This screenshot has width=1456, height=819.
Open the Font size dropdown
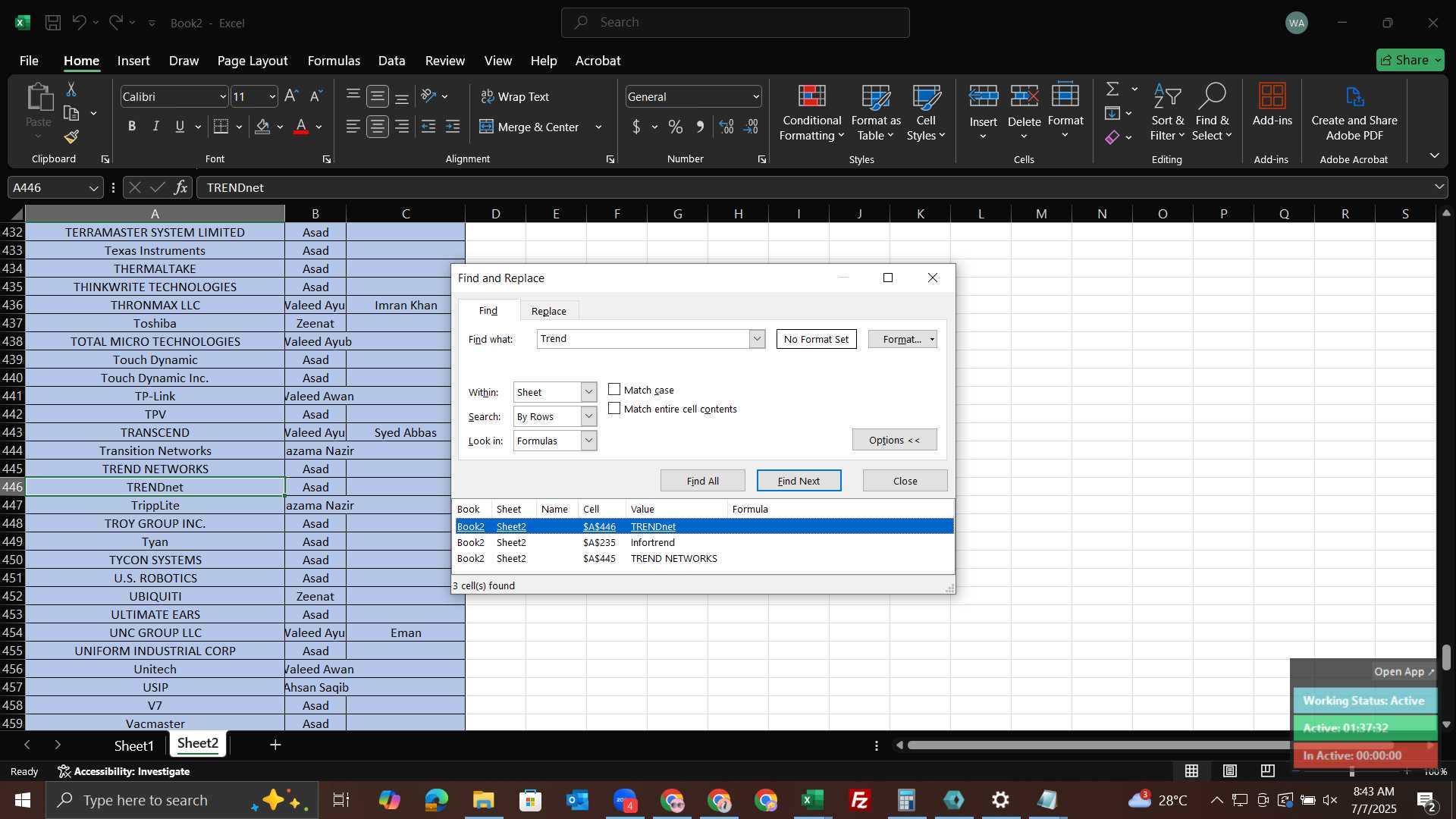pos(272,96)
